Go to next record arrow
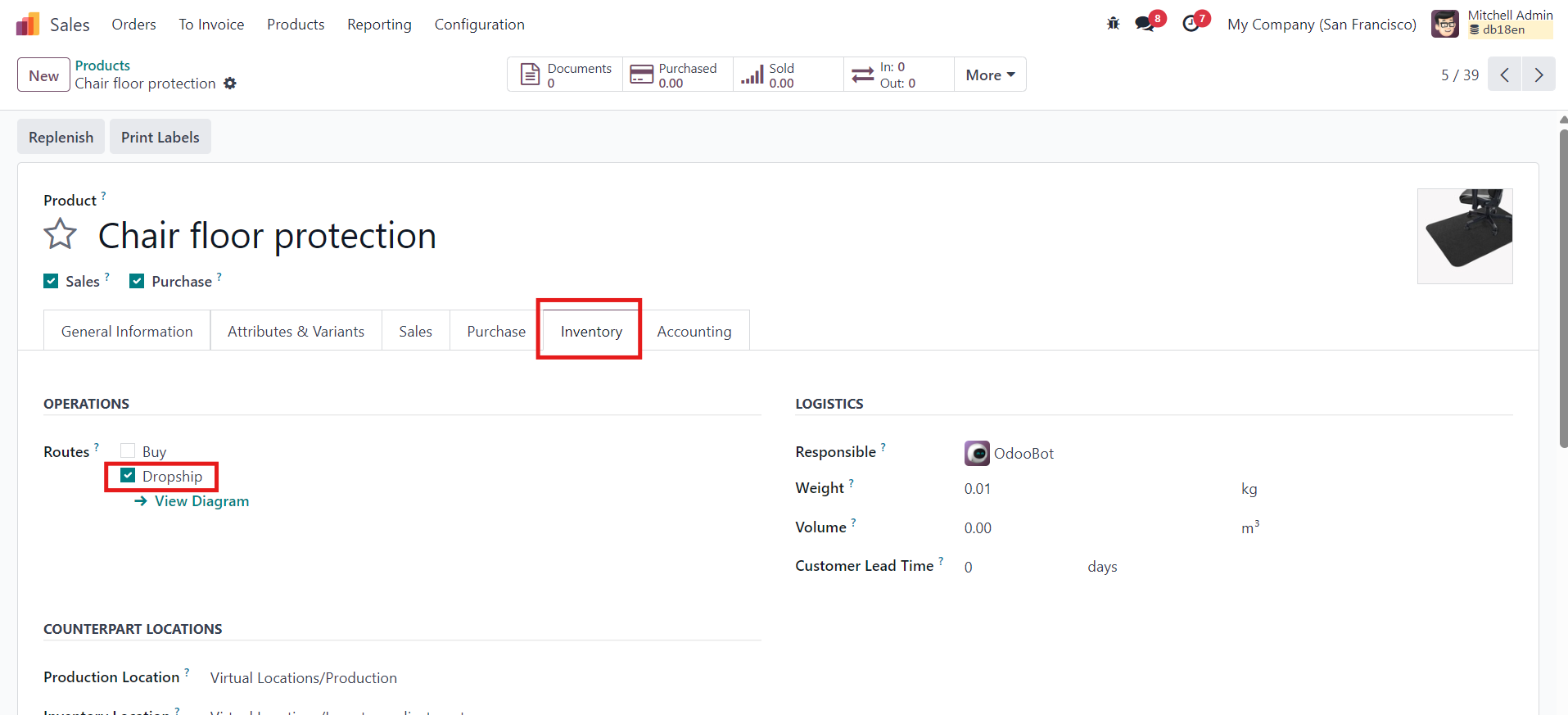 [1539, 75]
